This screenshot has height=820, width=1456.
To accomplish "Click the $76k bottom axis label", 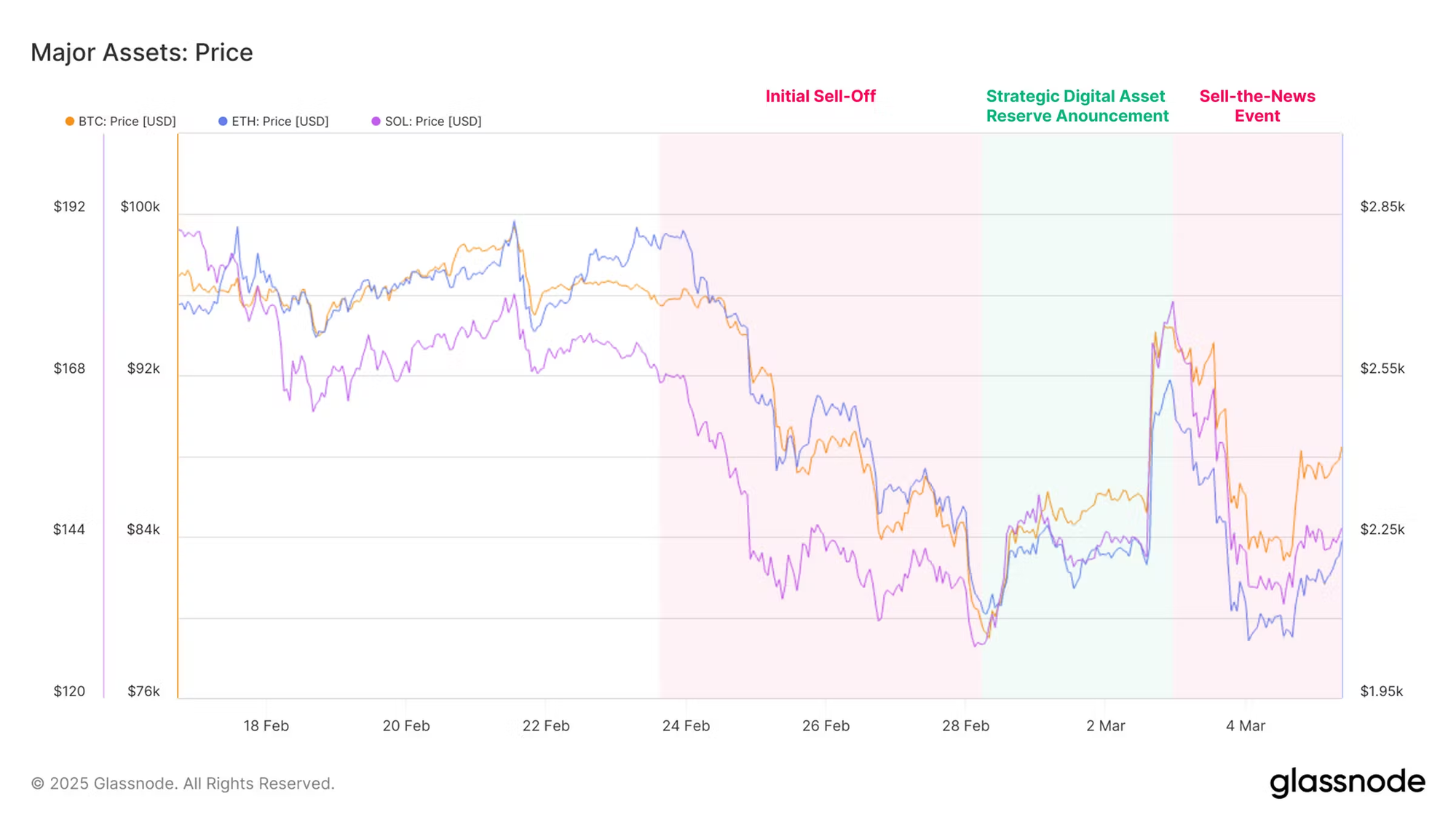I will pos(143,691).
